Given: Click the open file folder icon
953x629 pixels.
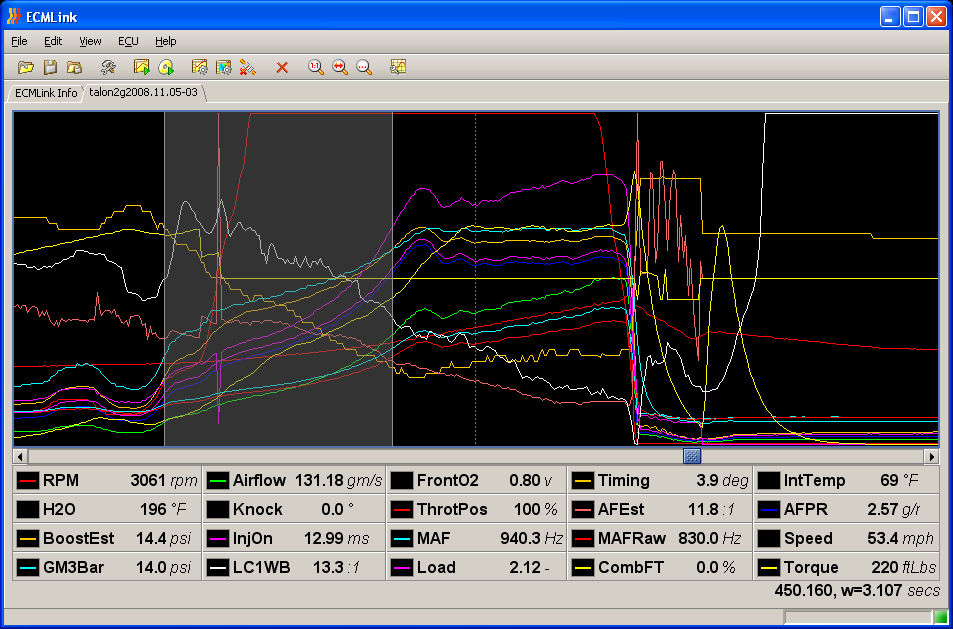Looking at the screenshot, I should 26,67.
